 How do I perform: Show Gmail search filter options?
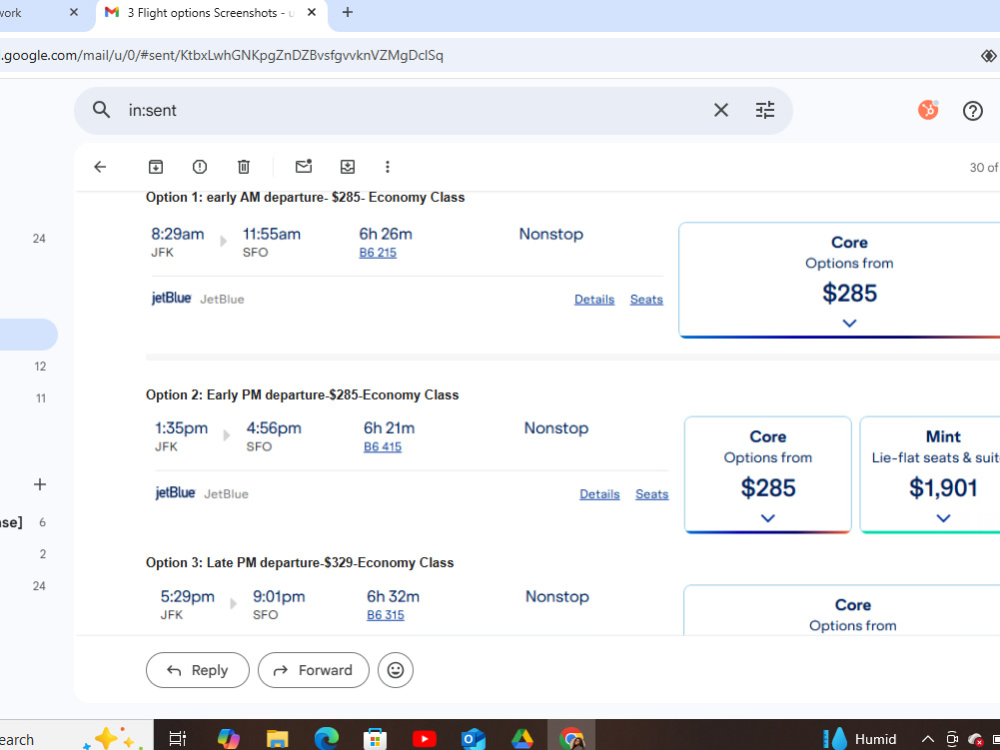click(765, 110)
